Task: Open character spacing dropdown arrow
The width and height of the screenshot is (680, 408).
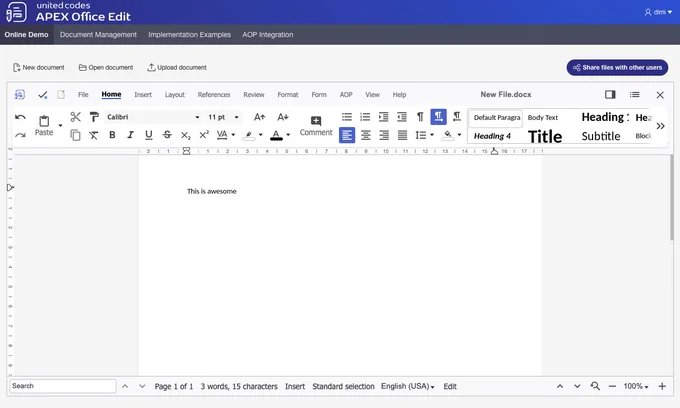Action: (x=233, y=135)
